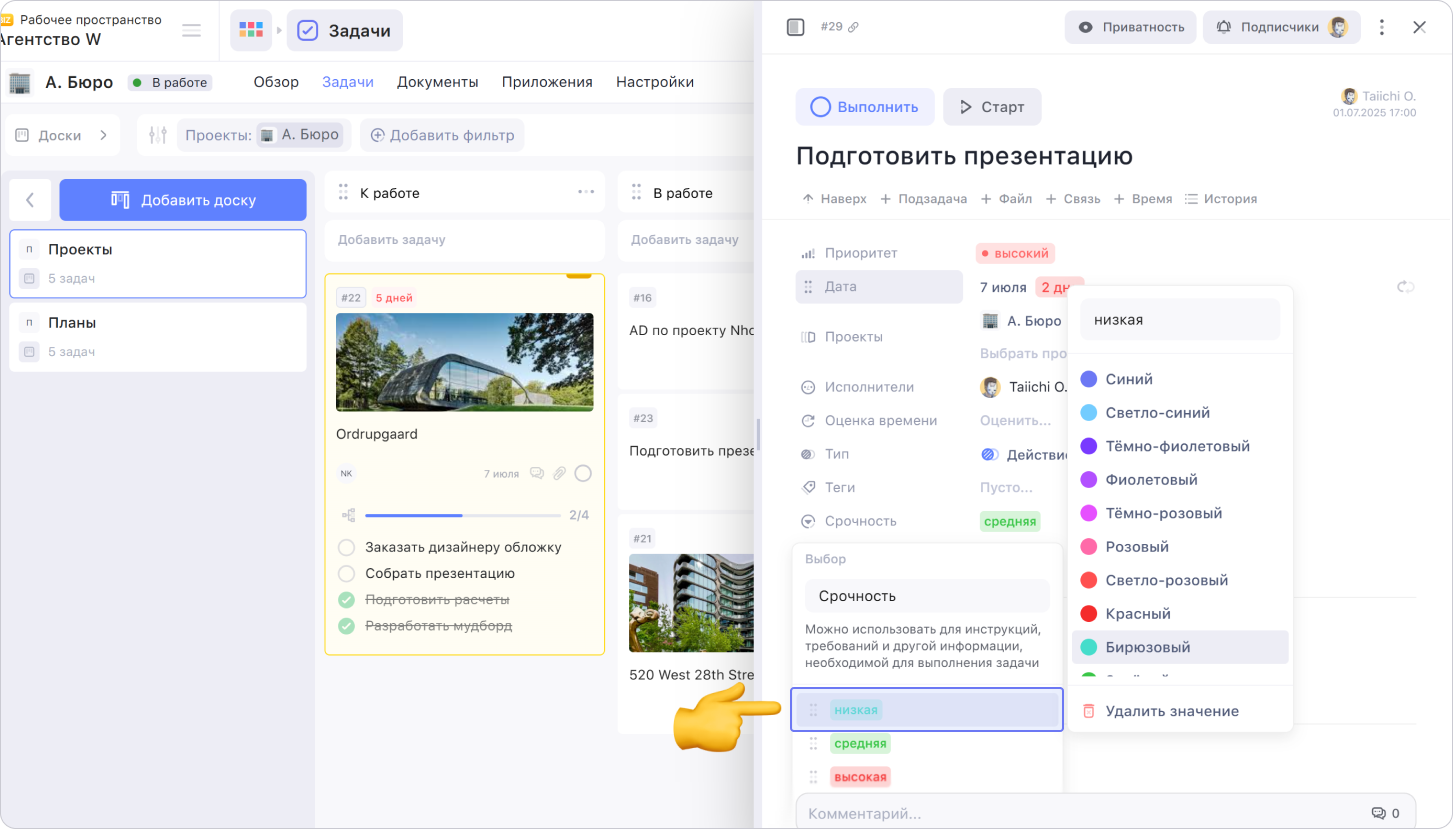1453x829 pixels.
Task: Open the Проекты: А. Бюро filter dropdown
Action: pyautogui.click(x=262, y=135)
